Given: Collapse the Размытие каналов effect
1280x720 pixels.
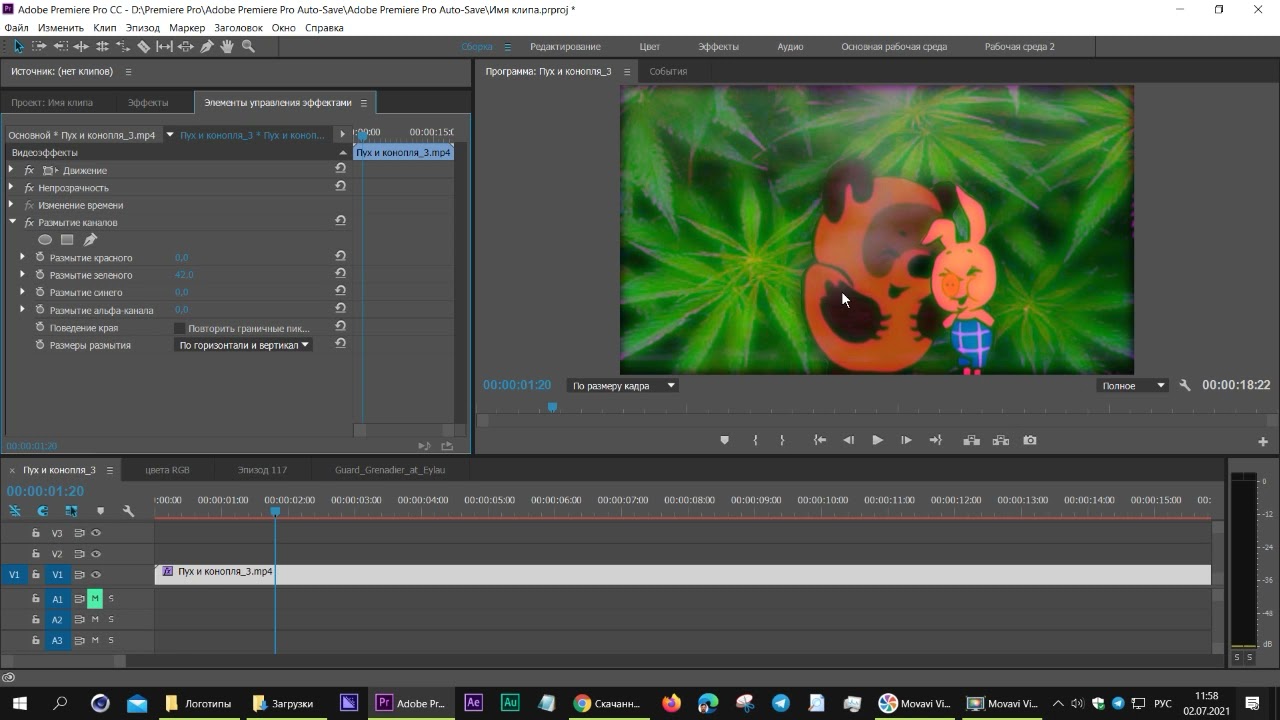Looking at the screenshot, I should pos(12,222).
